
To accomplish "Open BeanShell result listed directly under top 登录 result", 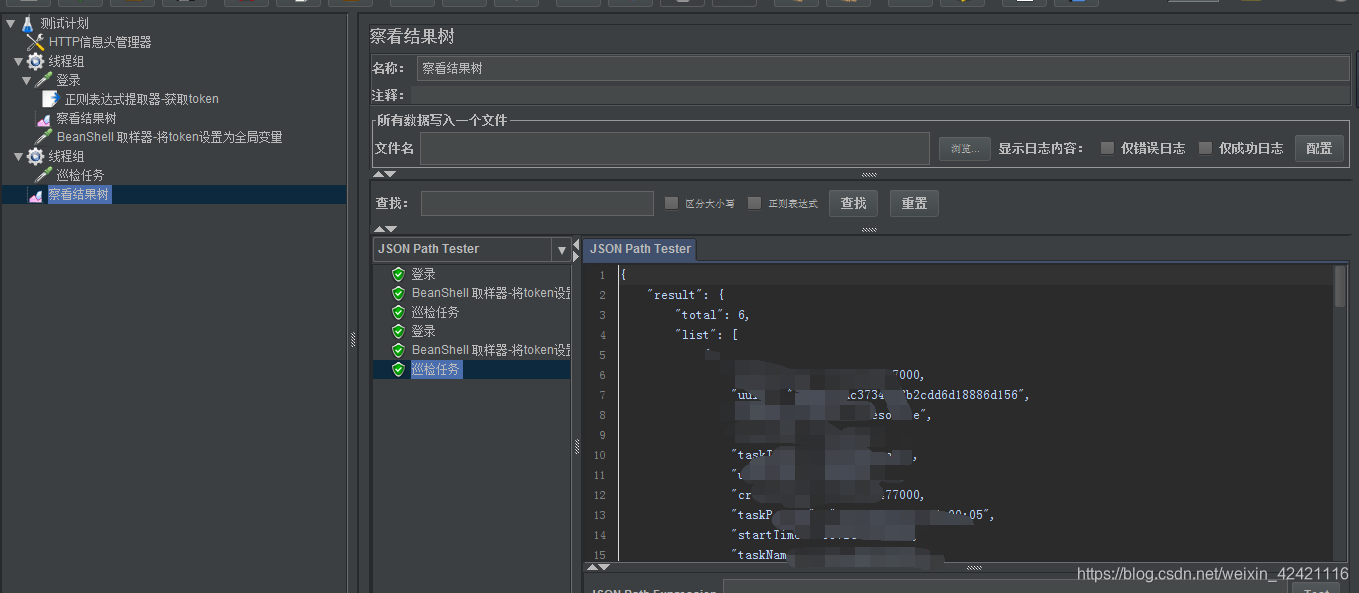I will point(490,293).
